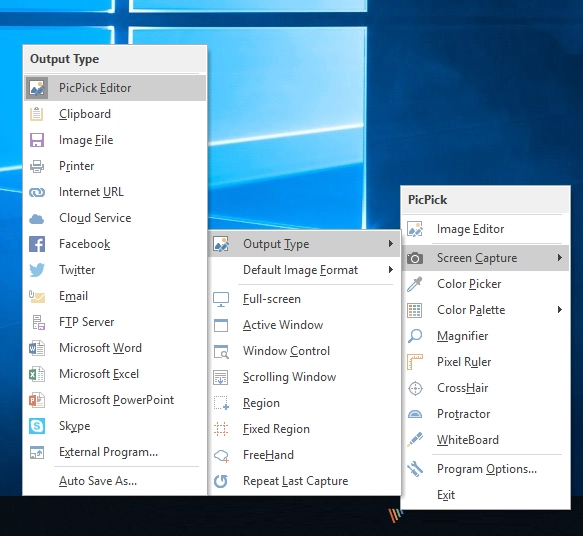Choose Fixed Region capture mode
Image resolution: width=583 pixels, height=536 pixels.
pos(304,429)
